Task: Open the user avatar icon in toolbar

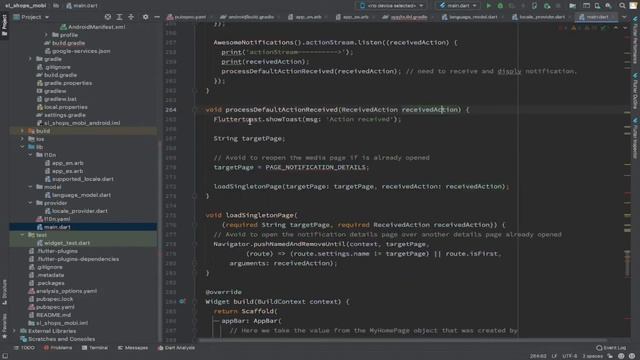Action: coord(633,6)
